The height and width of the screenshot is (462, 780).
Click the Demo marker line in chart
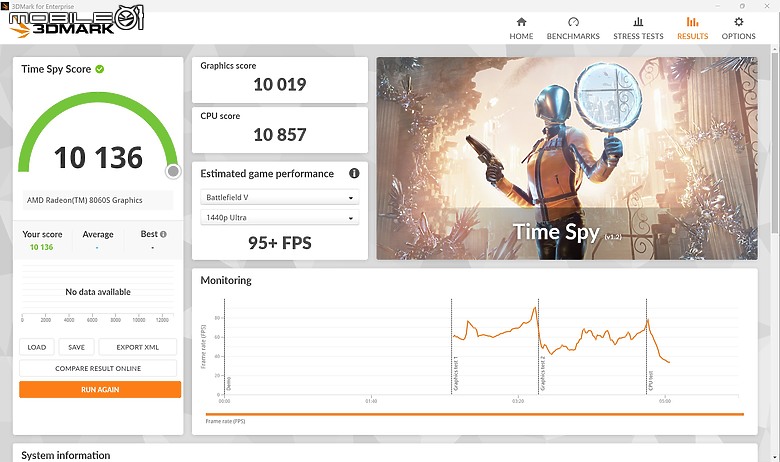(225, 347)
